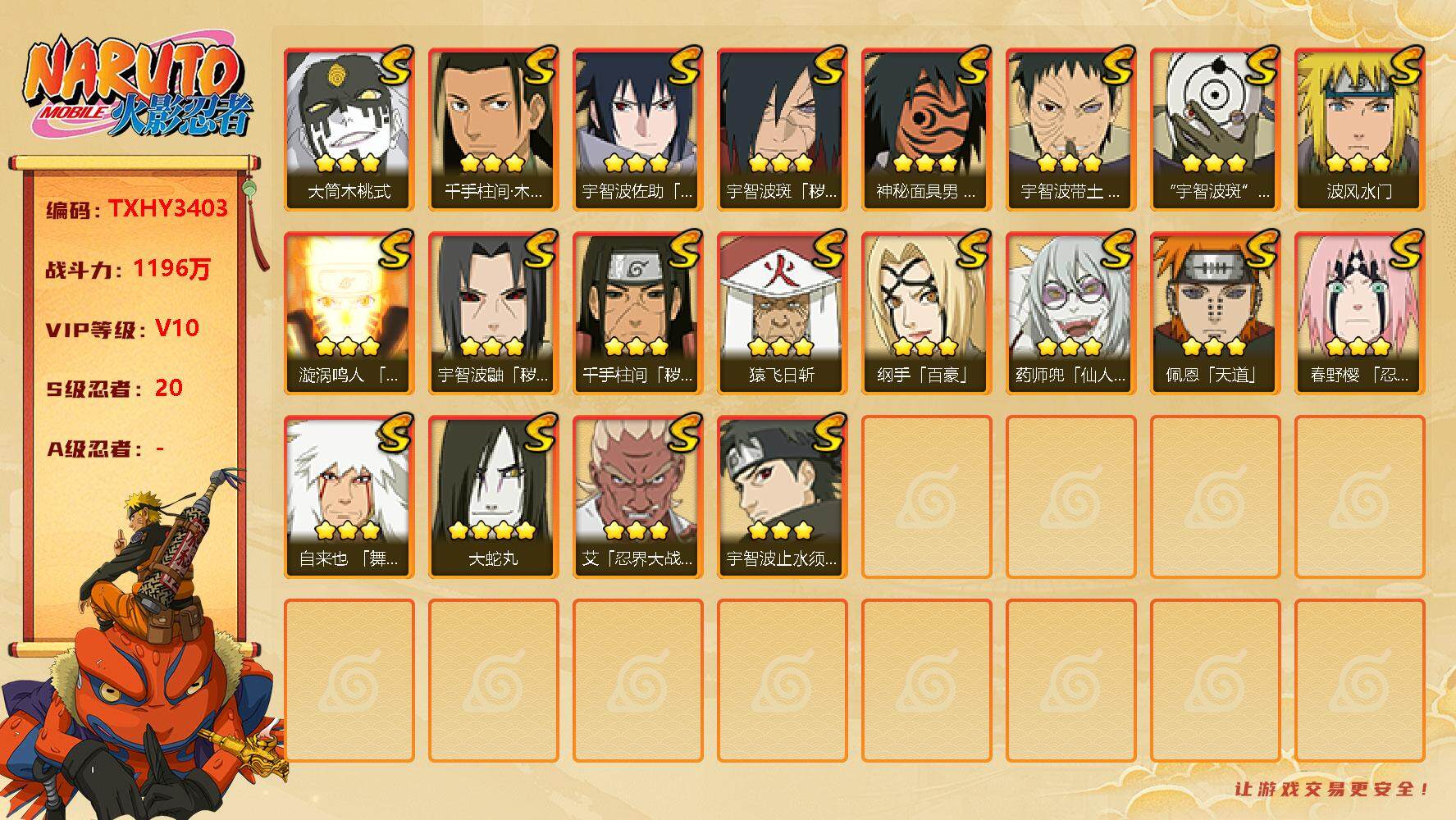Click the 佩恩「天道」 ninja card

click(x=1215, y=313)
